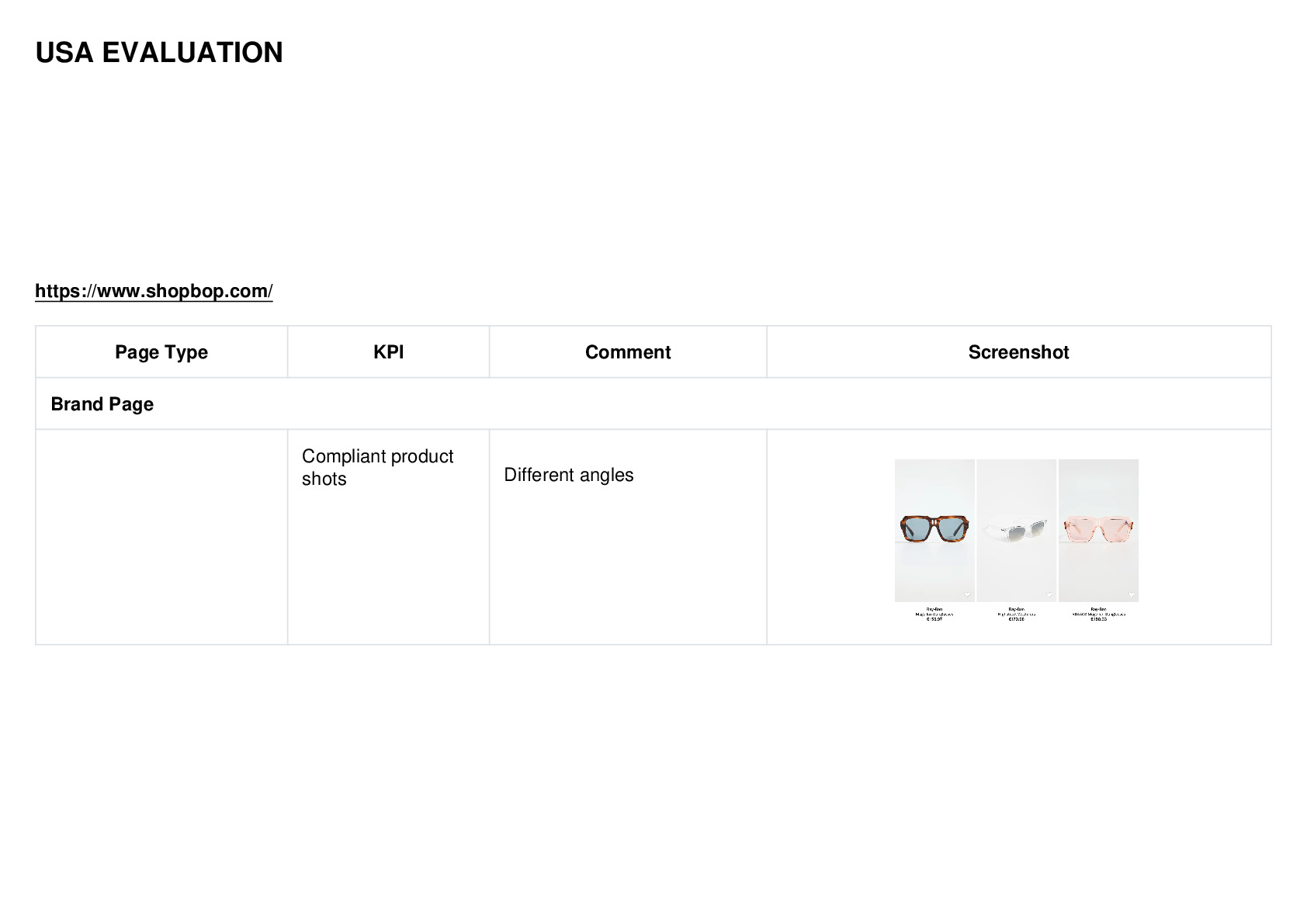
Task: Click the Brand Page section row
Action: click(x=653, y=403)
